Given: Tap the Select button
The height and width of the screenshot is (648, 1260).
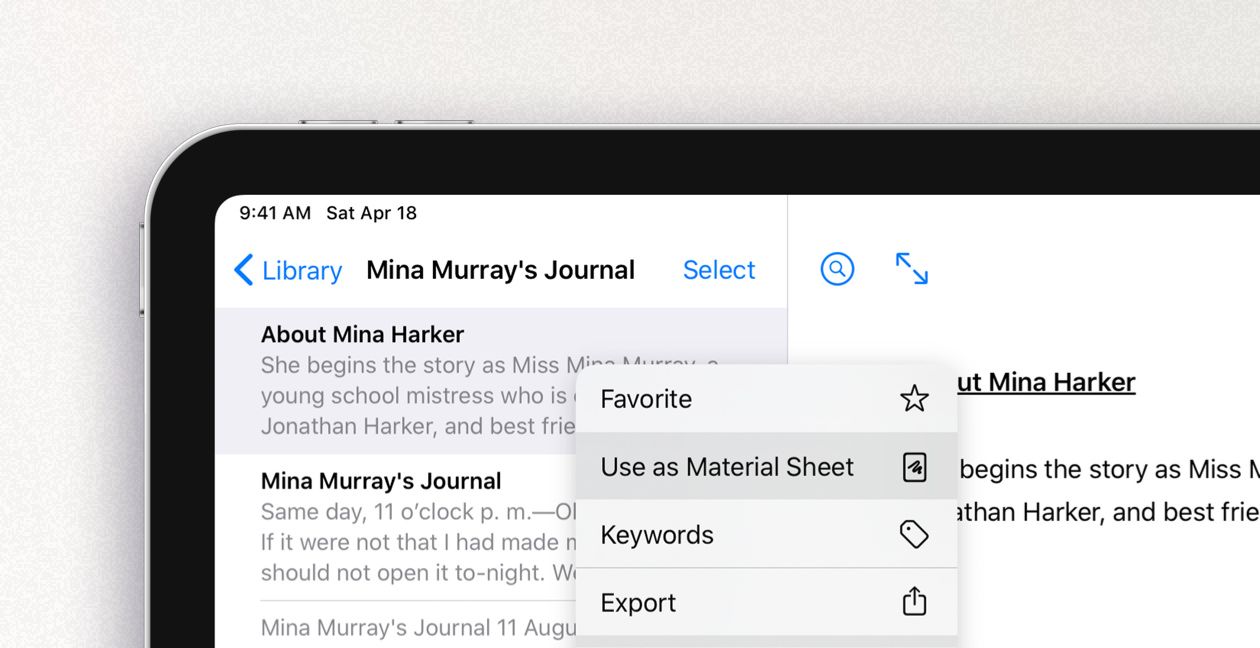Looking at the screenshot, I should coord(719,270).
